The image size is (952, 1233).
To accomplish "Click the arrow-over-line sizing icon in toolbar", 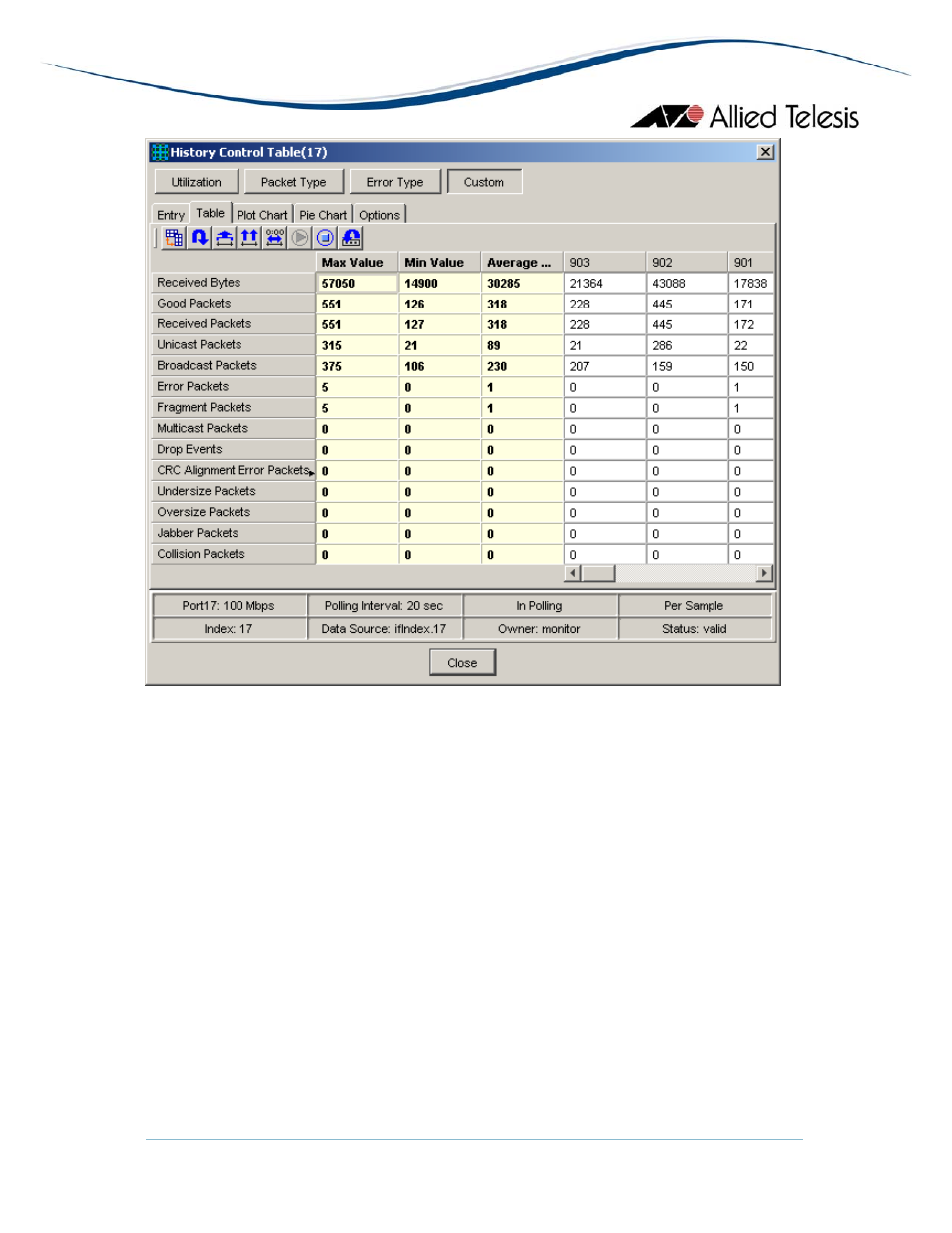I will click(225, 238).
